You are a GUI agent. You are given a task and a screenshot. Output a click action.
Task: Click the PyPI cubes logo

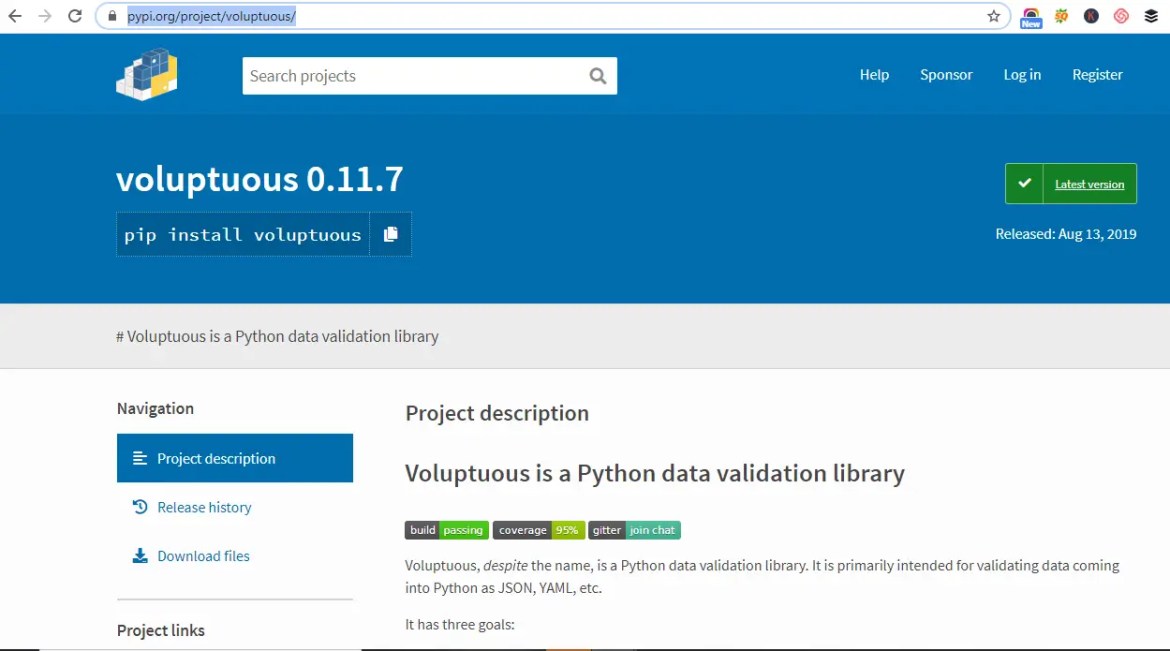click(x=147, y=74)
